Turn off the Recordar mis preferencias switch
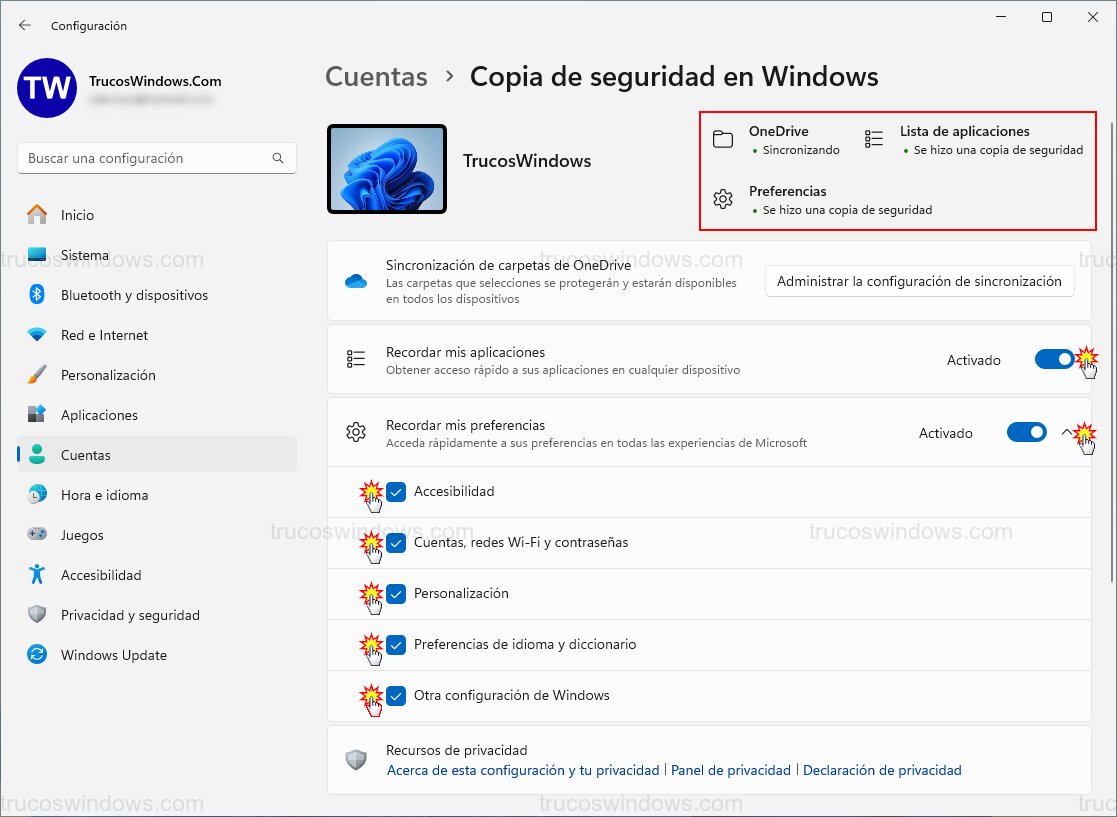The image size is (1117, 817). click(1026, 432)
